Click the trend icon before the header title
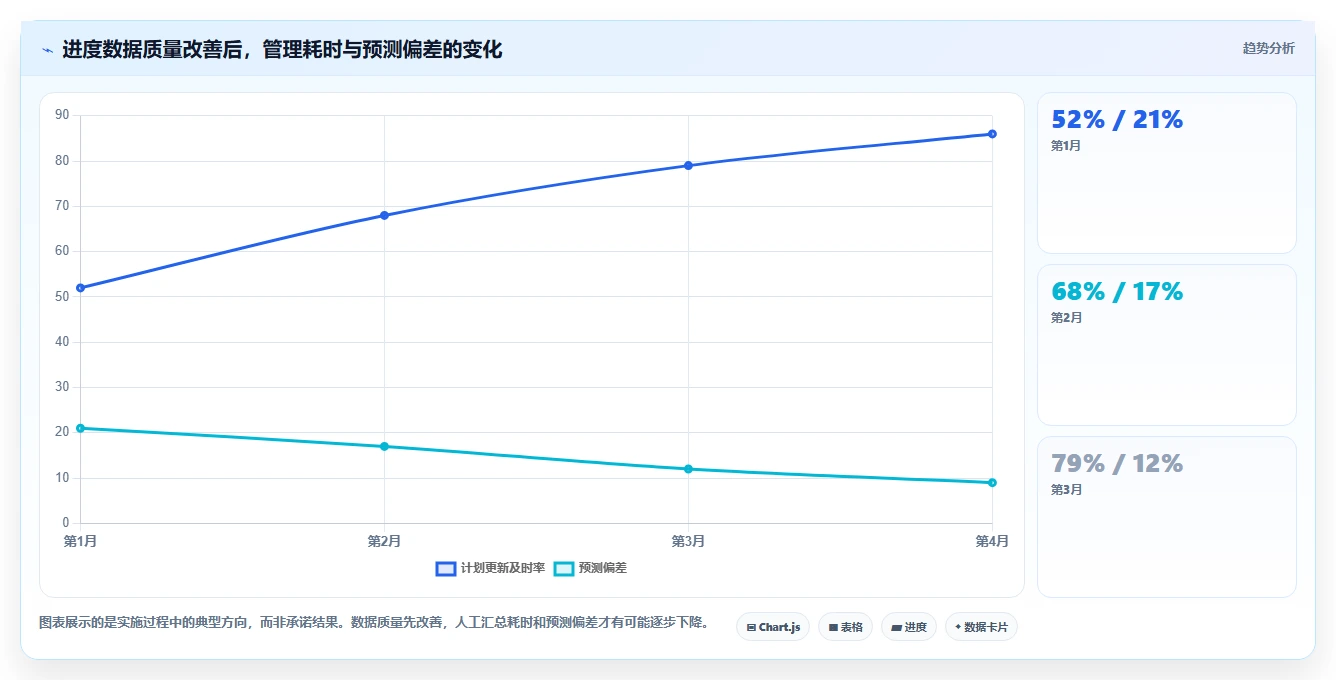Image resolution: width=1336 pixels, height=680 pixels. [x=47, y=50]
